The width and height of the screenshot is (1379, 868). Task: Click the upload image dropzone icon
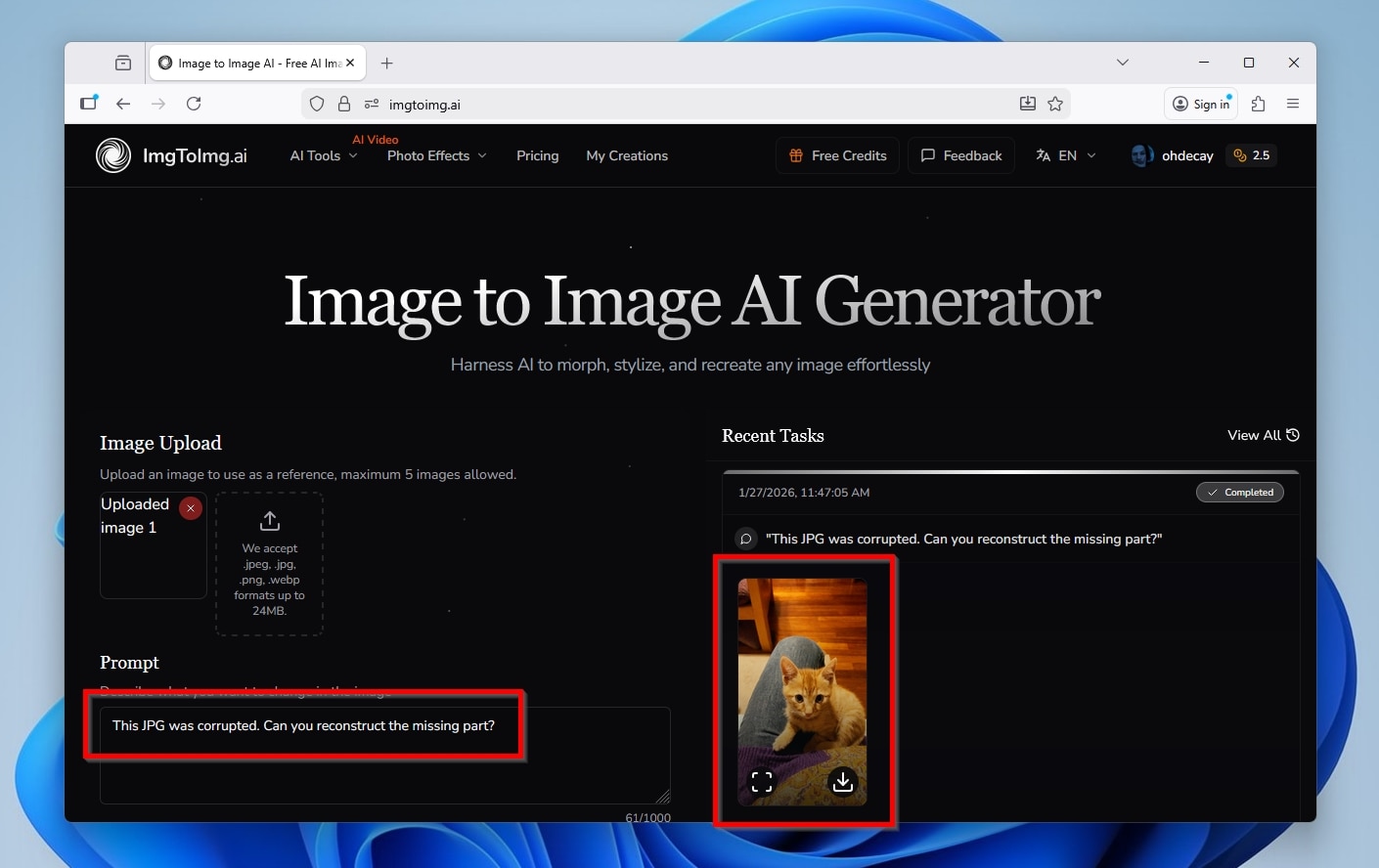tap(270, 521)
